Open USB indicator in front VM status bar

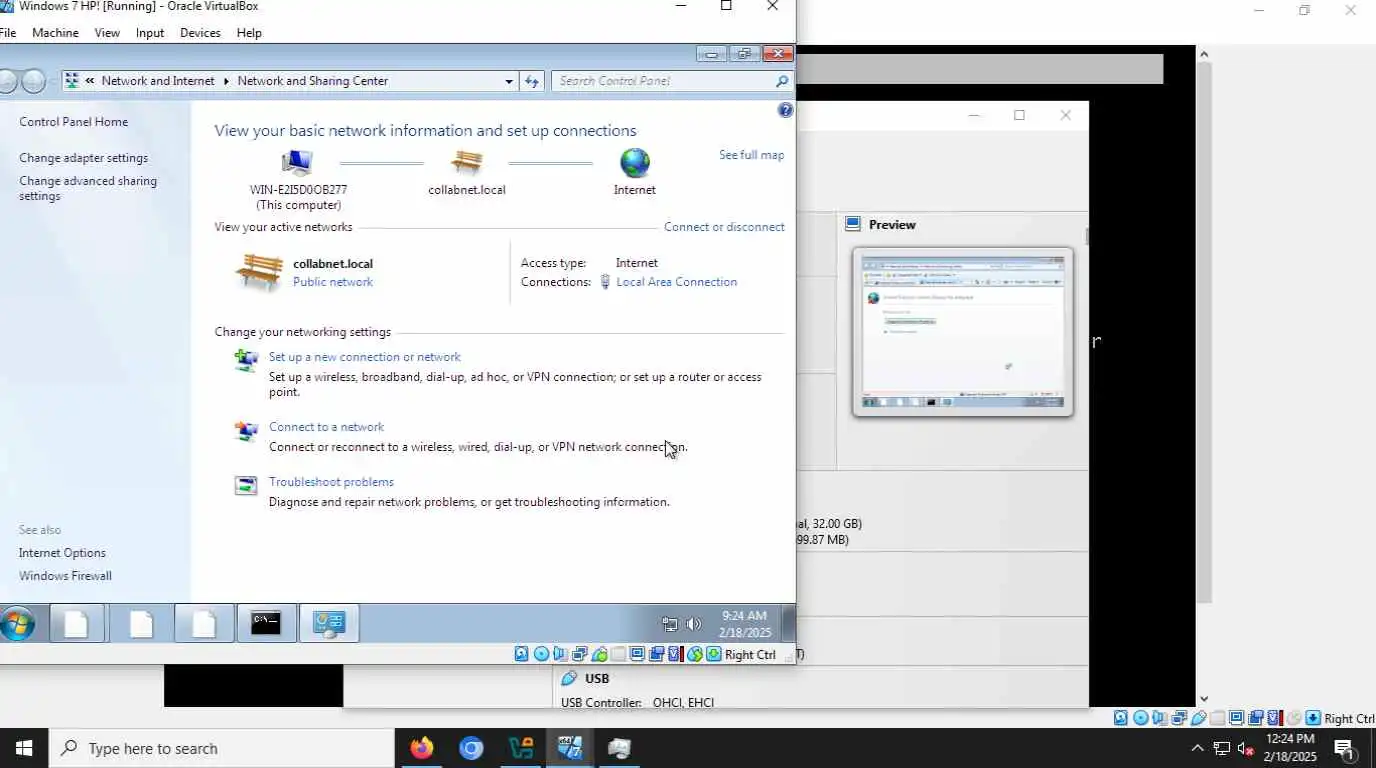point(600,654)
